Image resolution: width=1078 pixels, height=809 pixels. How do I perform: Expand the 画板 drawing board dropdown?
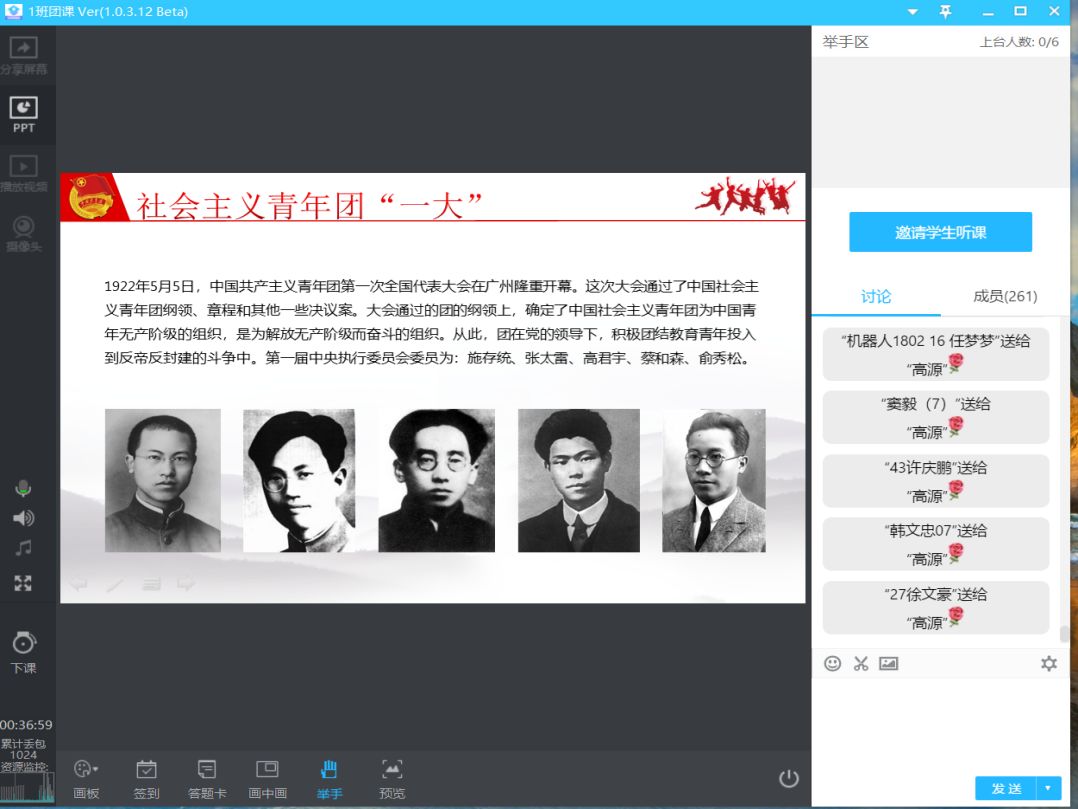pyautogui.click(x=87, y=777)
